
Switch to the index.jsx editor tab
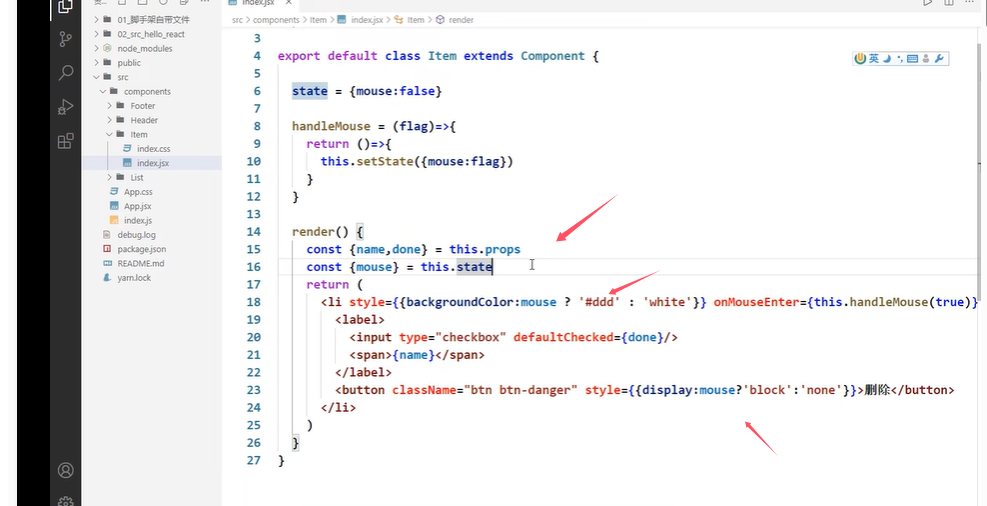pos(257,4)
